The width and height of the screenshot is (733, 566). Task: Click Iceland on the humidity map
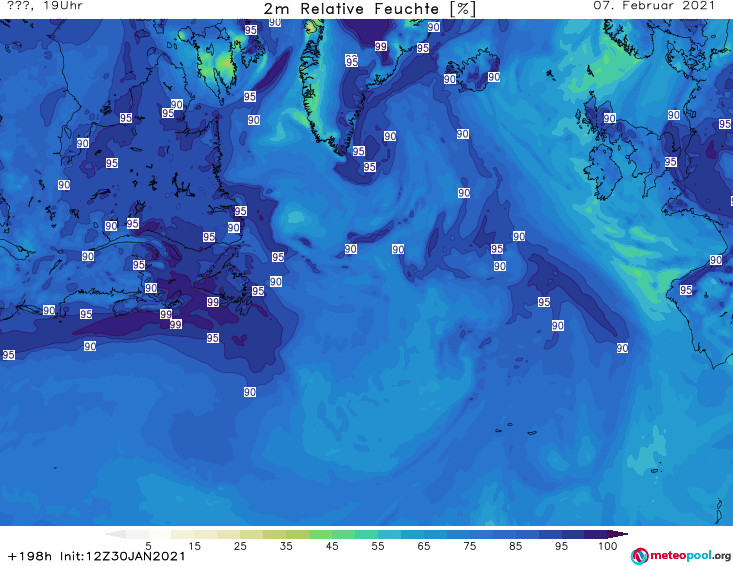pyautogui.click(x=472, y=69)
